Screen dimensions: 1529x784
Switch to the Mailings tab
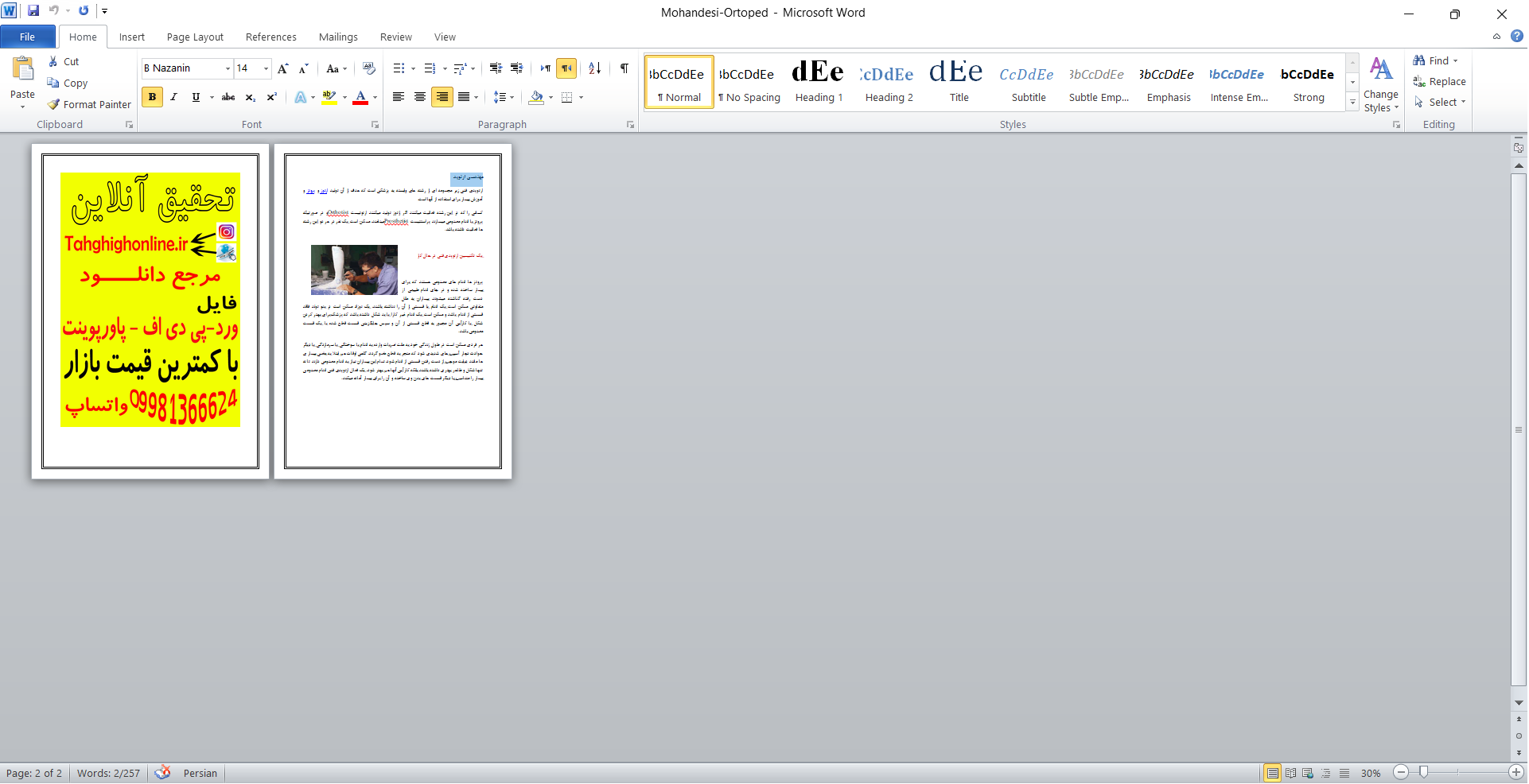click(338, 37)
